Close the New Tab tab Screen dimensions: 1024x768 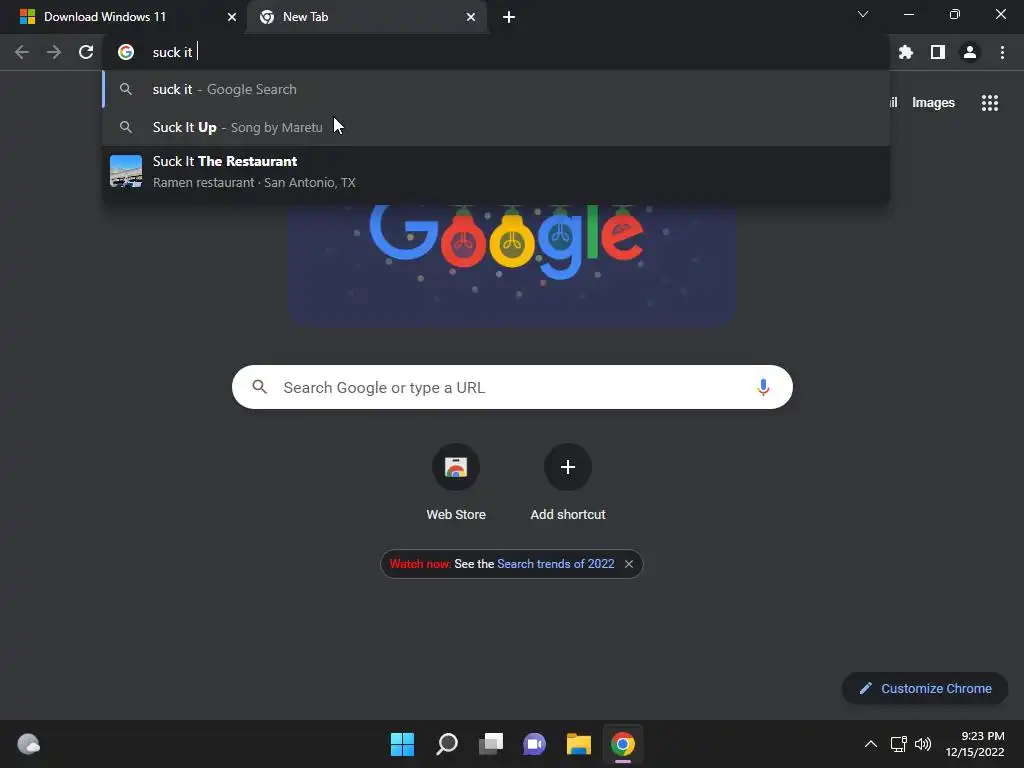point(471,17)
